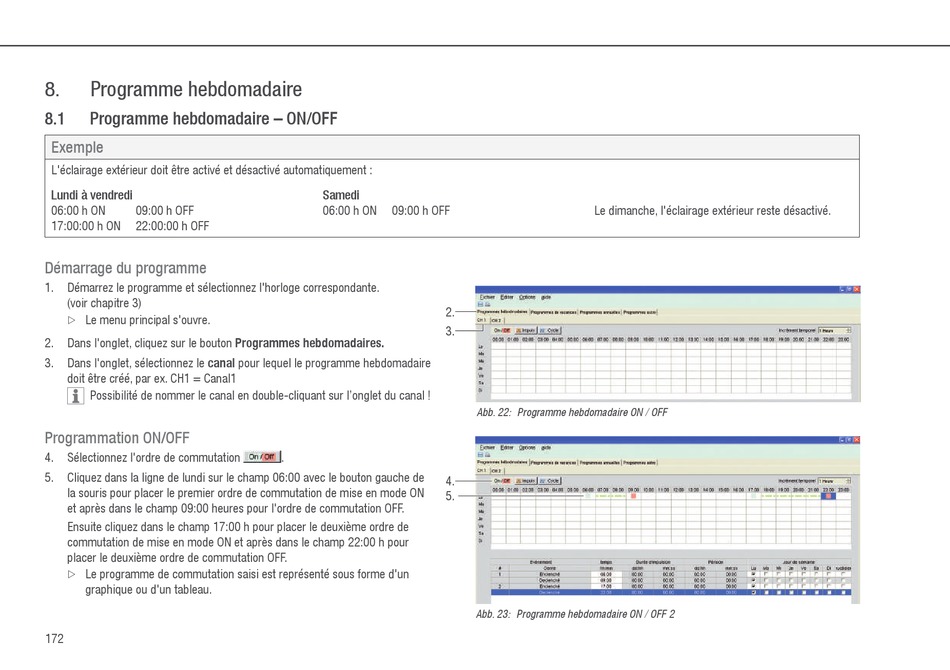Tick Sa checkbox in the highlighted 22:00 Déclenché row
Viewport: 950px width, 670px height.
[x=817, y=592]
